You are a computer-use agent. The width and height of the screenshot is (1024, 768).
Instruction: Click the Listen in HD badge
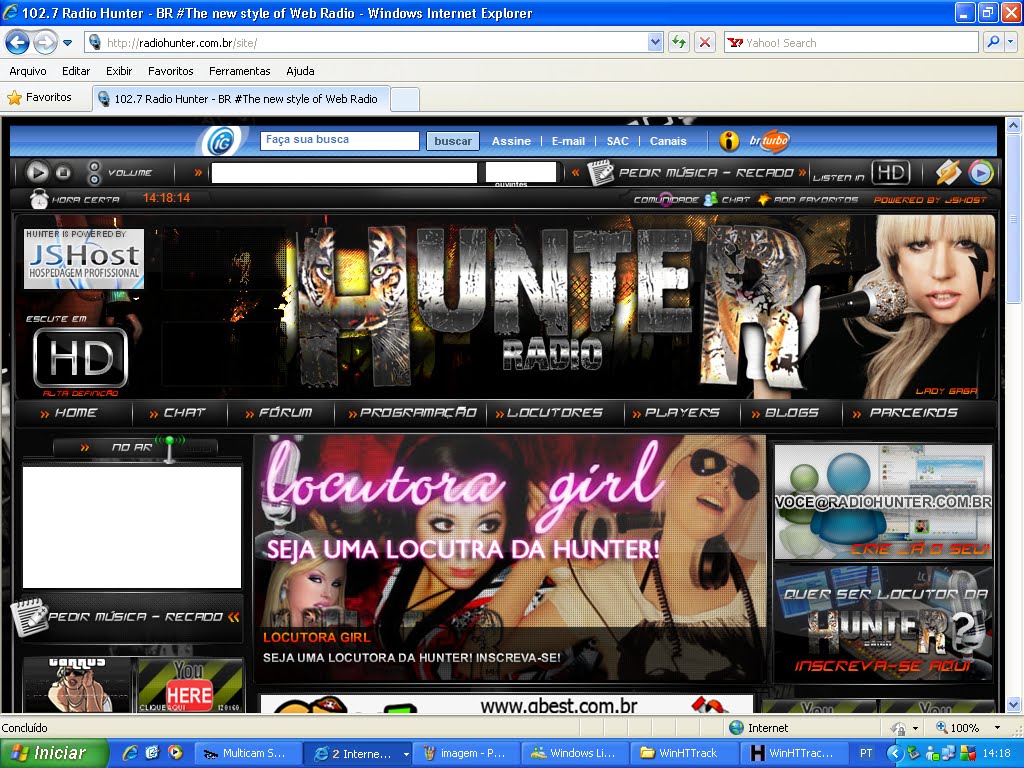point(891,173)
